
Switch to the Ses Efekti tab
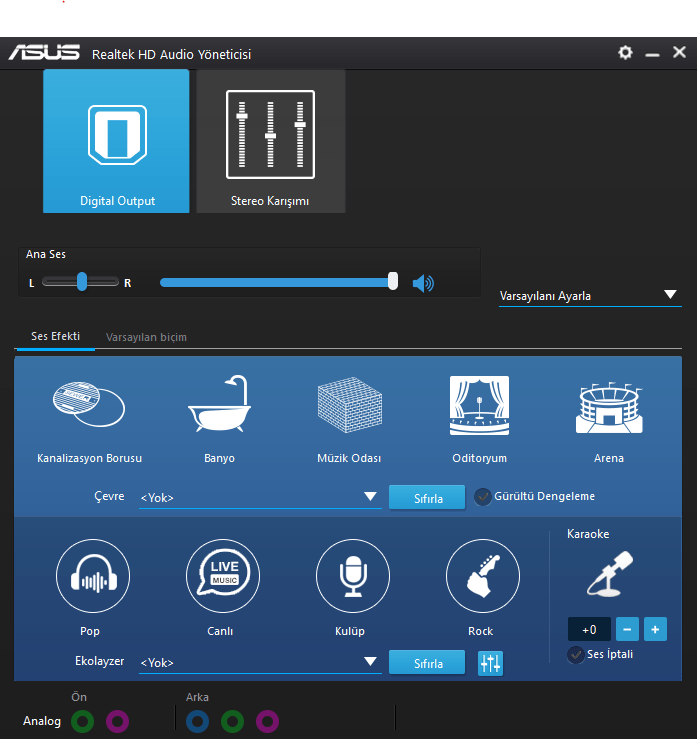(x=55, y=336)
